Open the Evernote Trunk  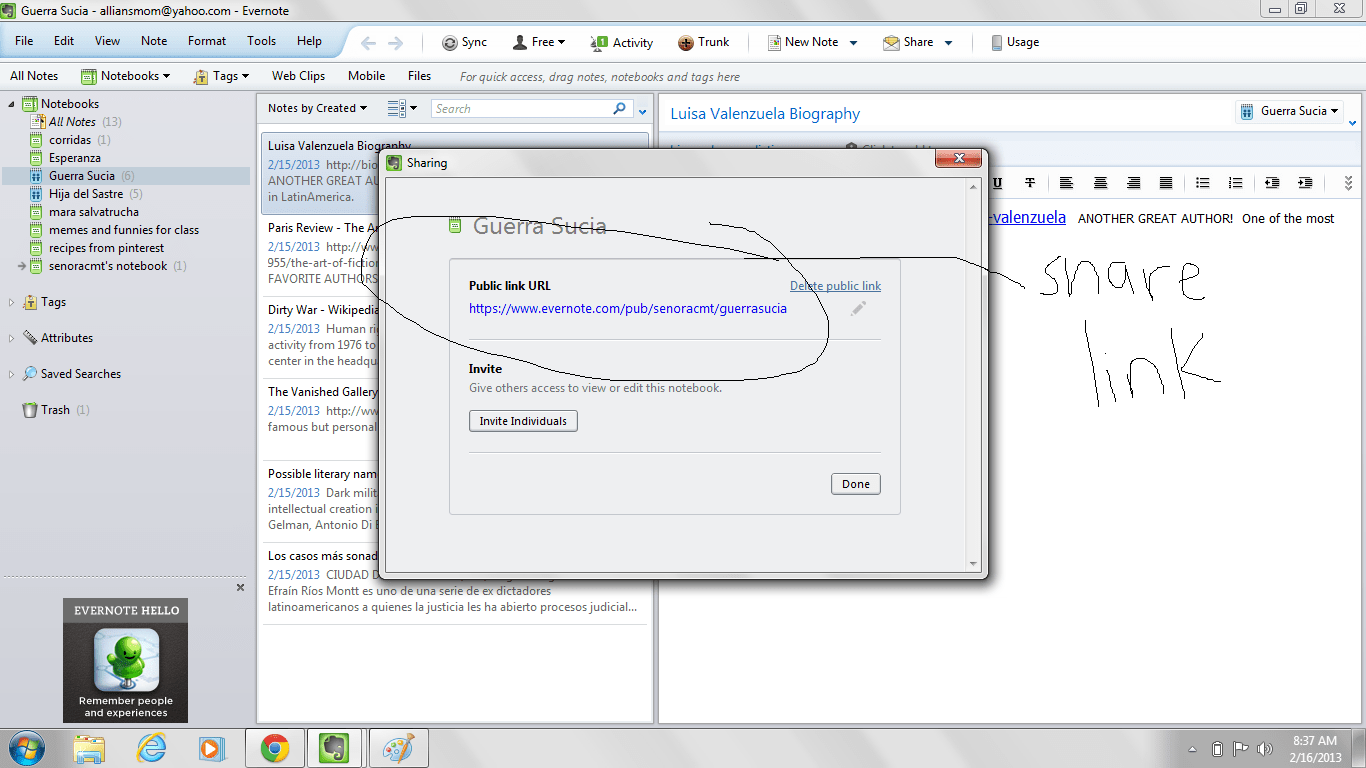(x=704, y=42)
